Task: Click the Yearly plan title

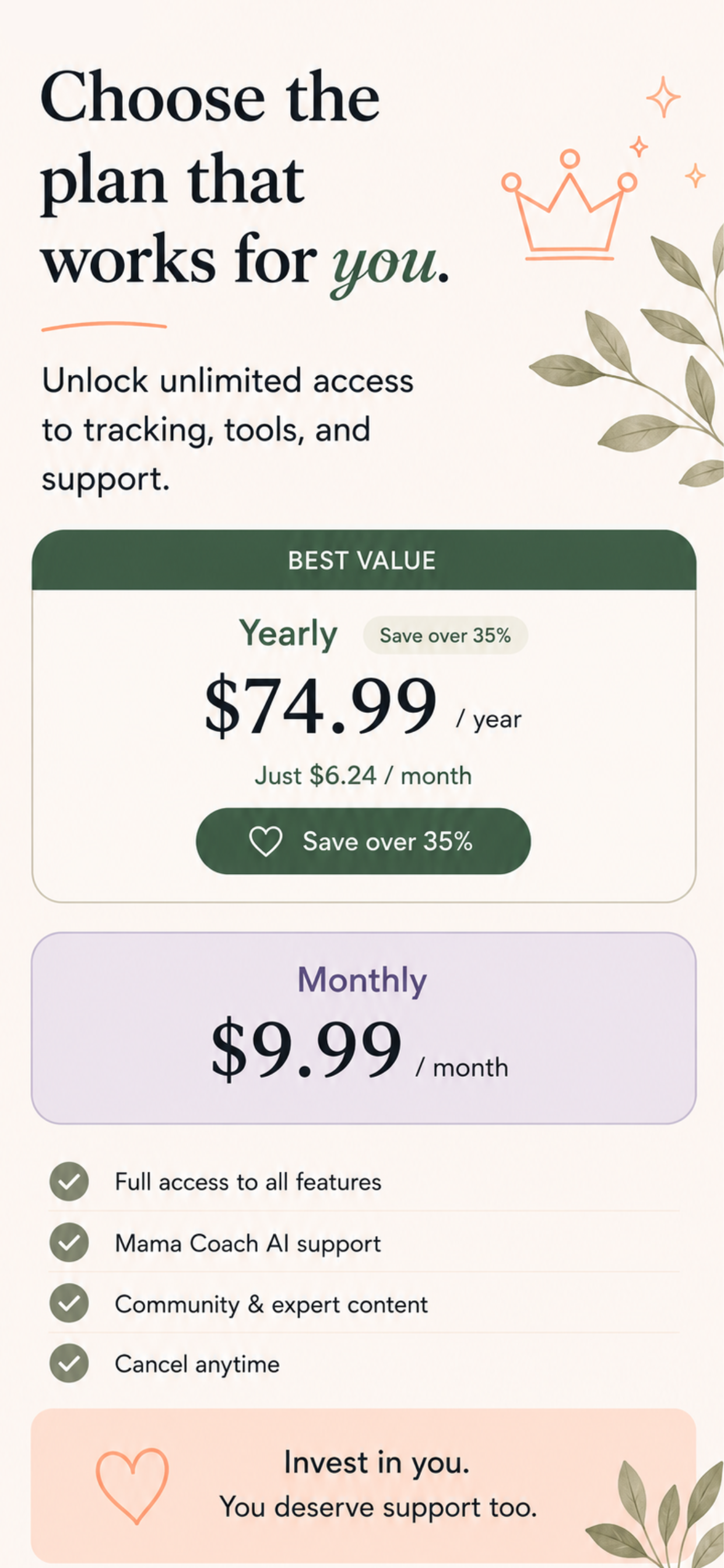Action: (288, 634)
